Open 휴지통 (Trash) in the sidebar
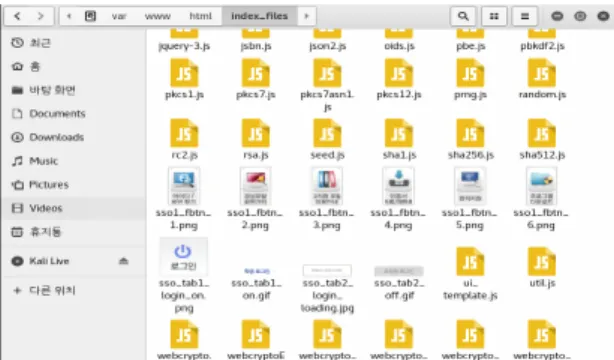This screenshot has width=614, height=360. [x=74, y=232]
